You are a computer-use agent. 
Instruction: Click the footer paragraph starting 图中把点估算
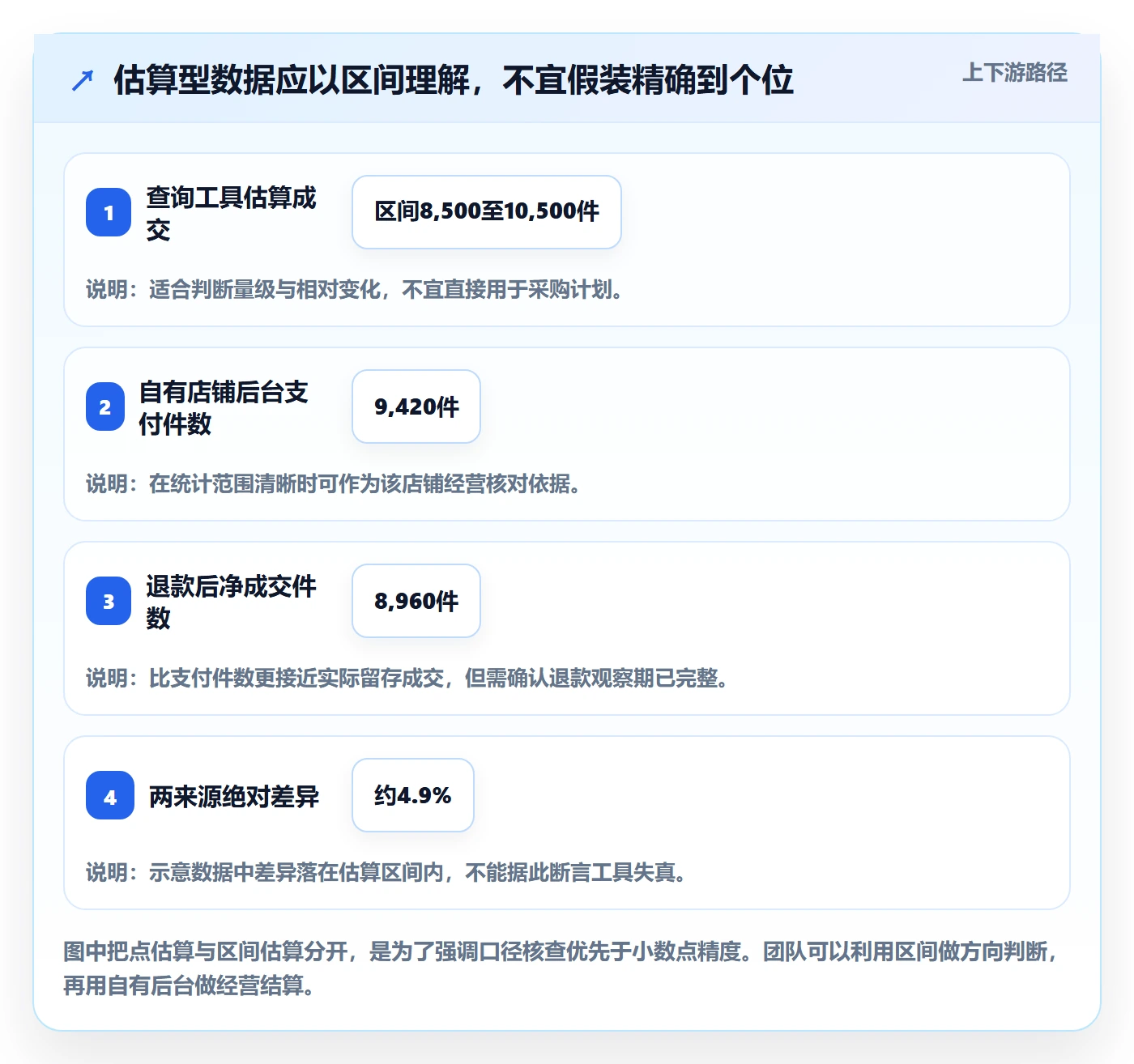tap(561, 968)
